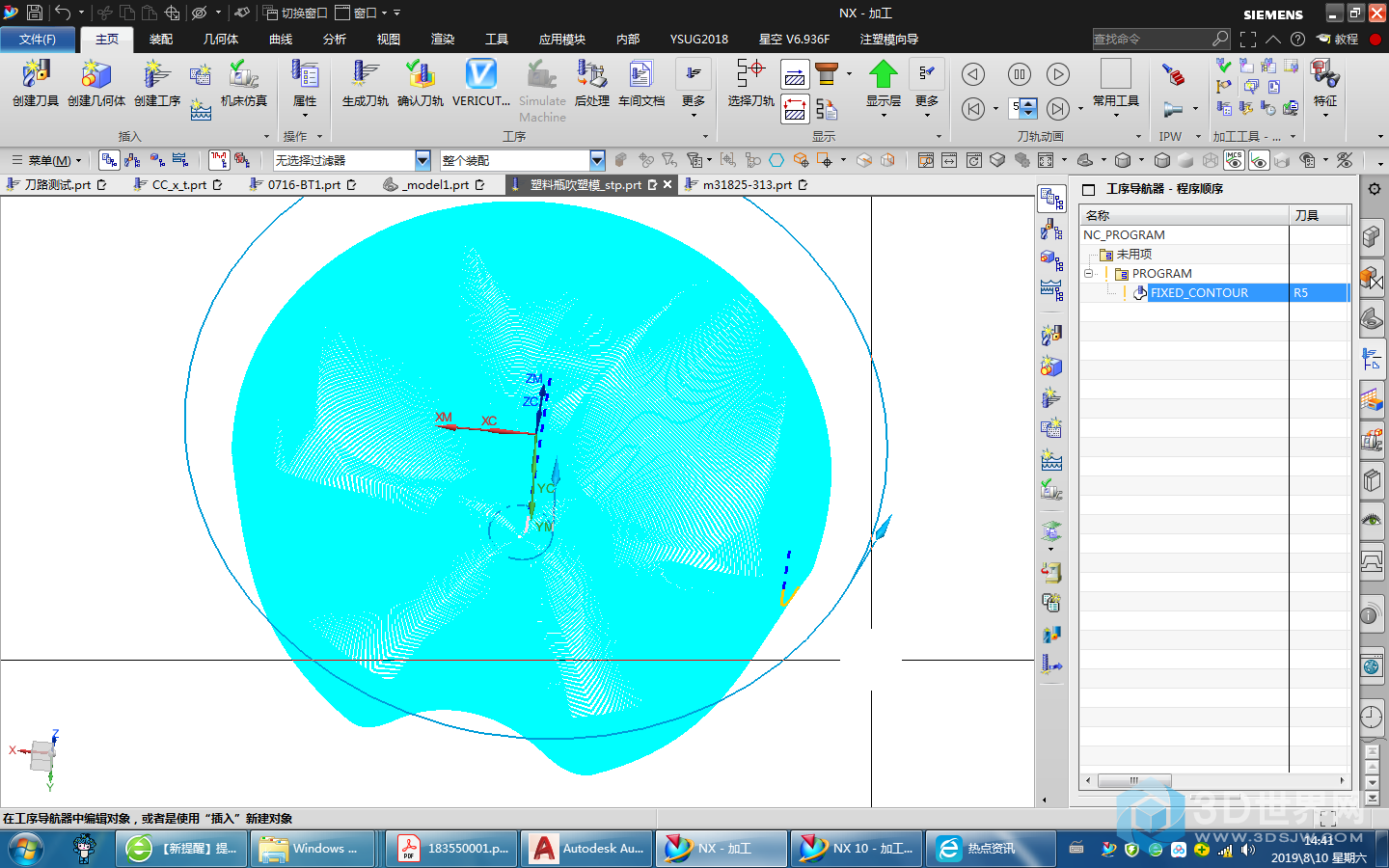This screenshot has height=868, width=1389.
Task: Launch the VERICUT icon
Action: (480, 74)
